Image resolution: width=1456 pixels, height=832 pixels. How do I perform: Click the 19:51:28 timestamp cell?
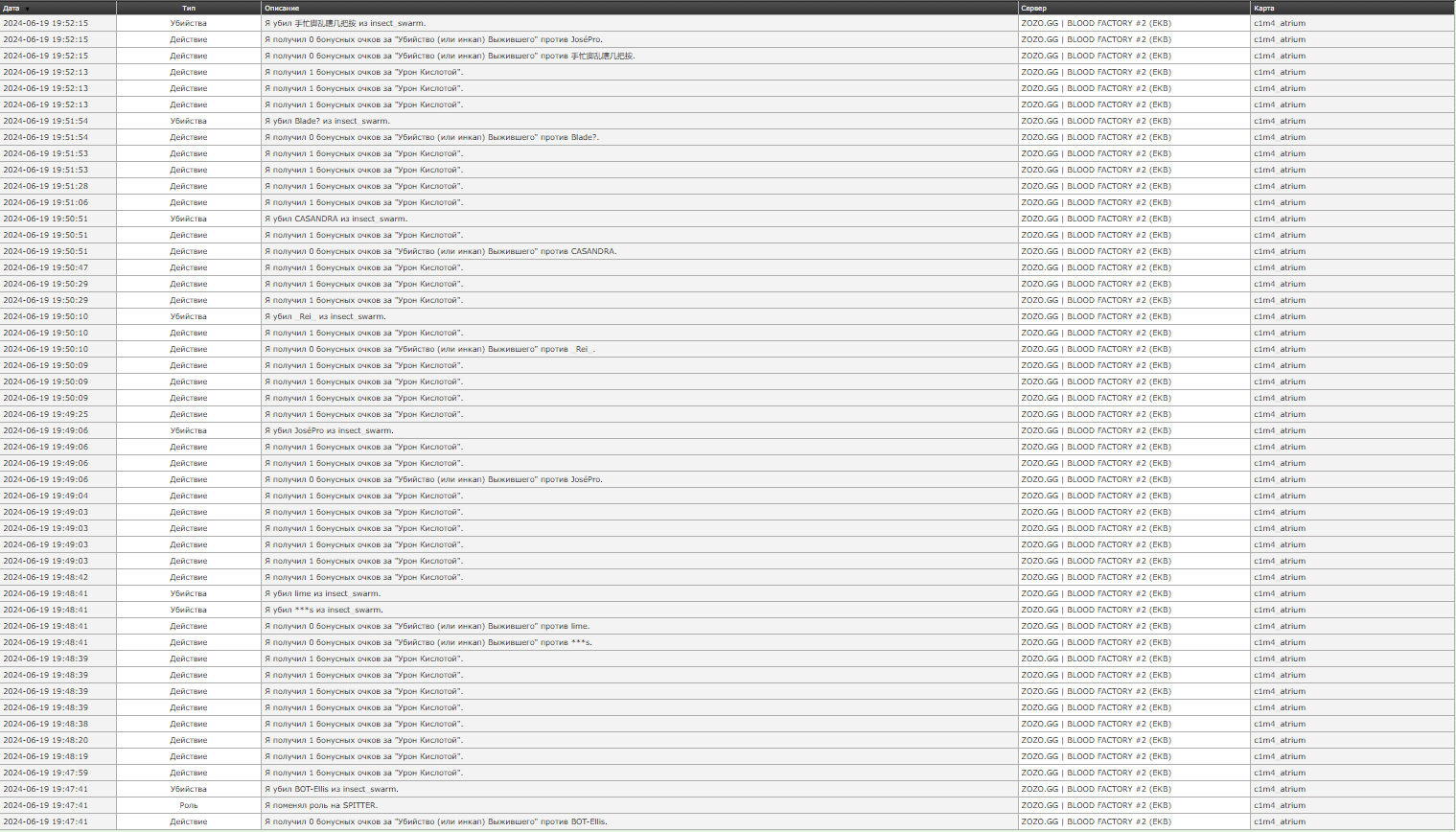pyautogui.click(x=45, y=186)
